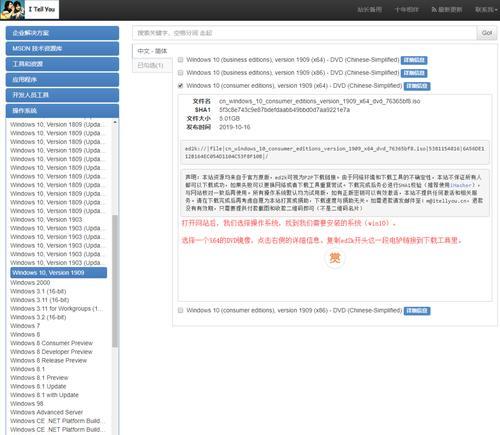Select Windows 8.1 with Update entry
The image size is (500, 435).
coord(44,395)
